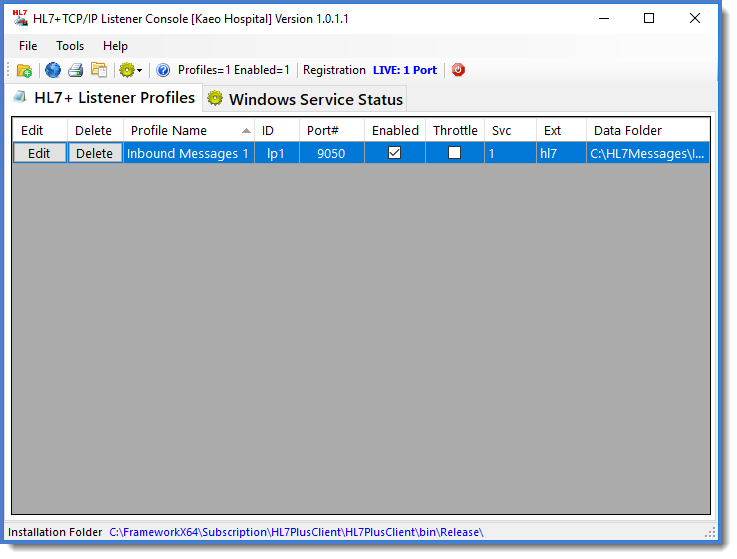Click the red power exit icon
The image size is (737, 559).
(458, 70)
